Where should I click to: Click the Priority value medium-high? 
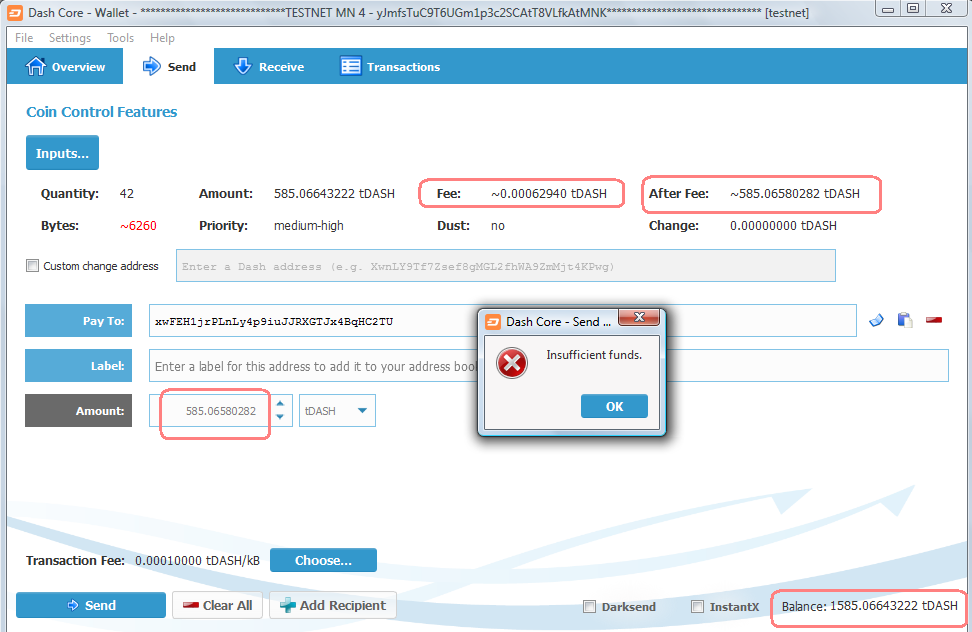(x=309, y=226)
